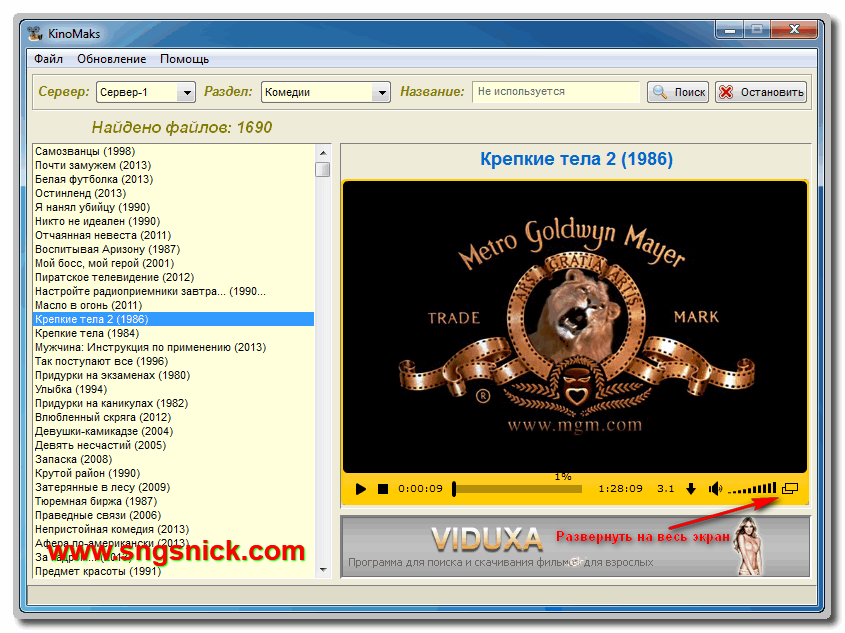845x633 pixels.
Task: Click the film list scrollbar thumb
Action: 323,170
